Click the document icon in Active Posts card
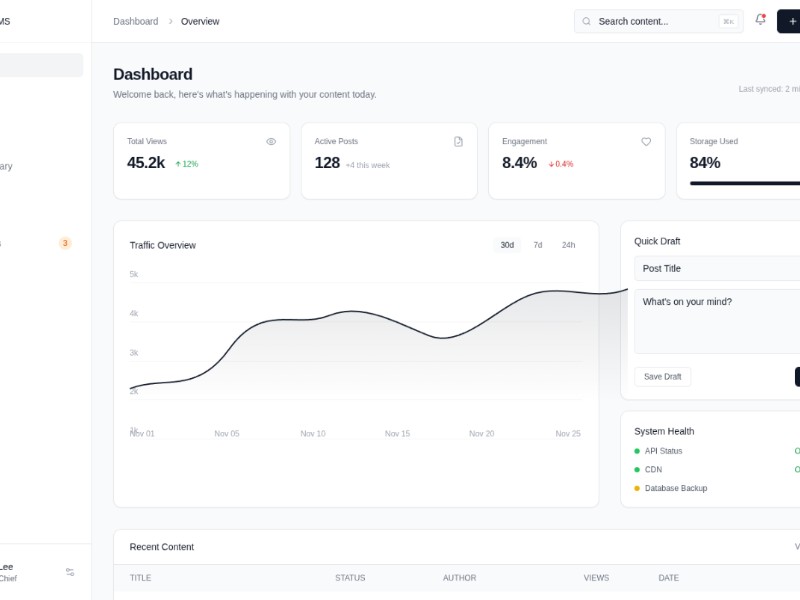800x600 pixels. 458,142
